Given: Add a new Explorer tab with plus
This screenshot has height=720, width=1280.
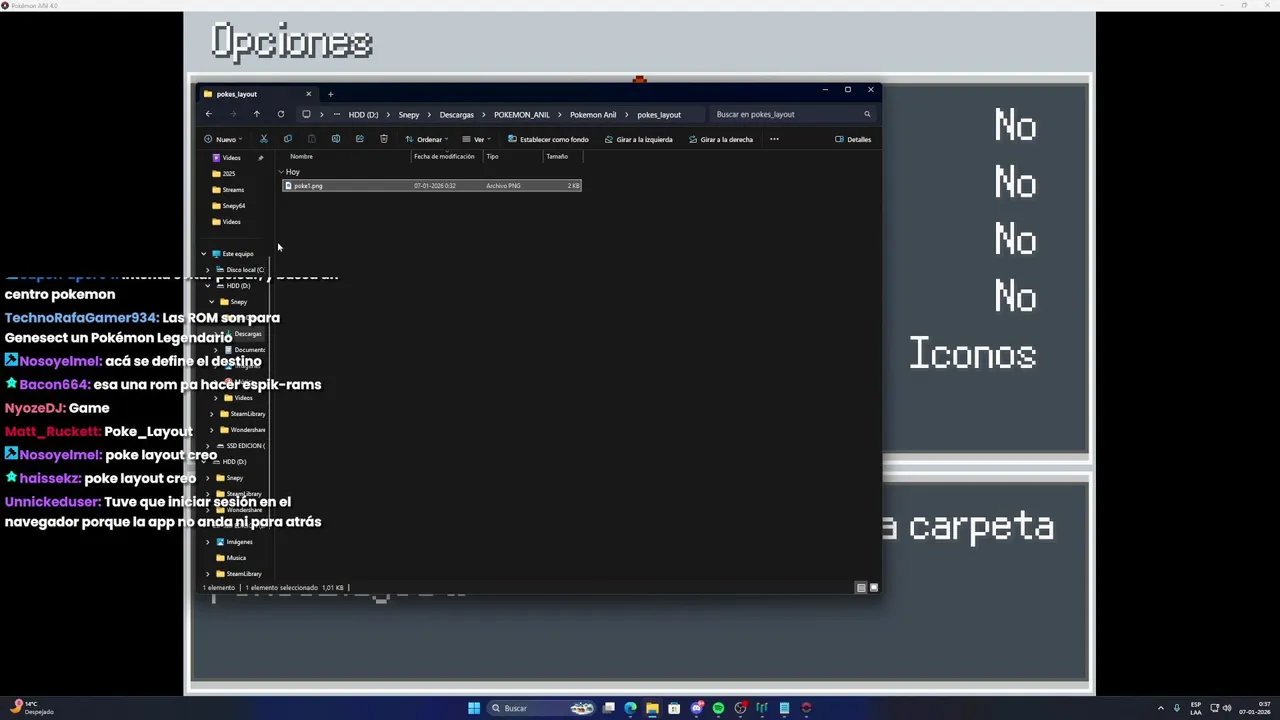Looking at the screenshot, I should pos(331,94).
